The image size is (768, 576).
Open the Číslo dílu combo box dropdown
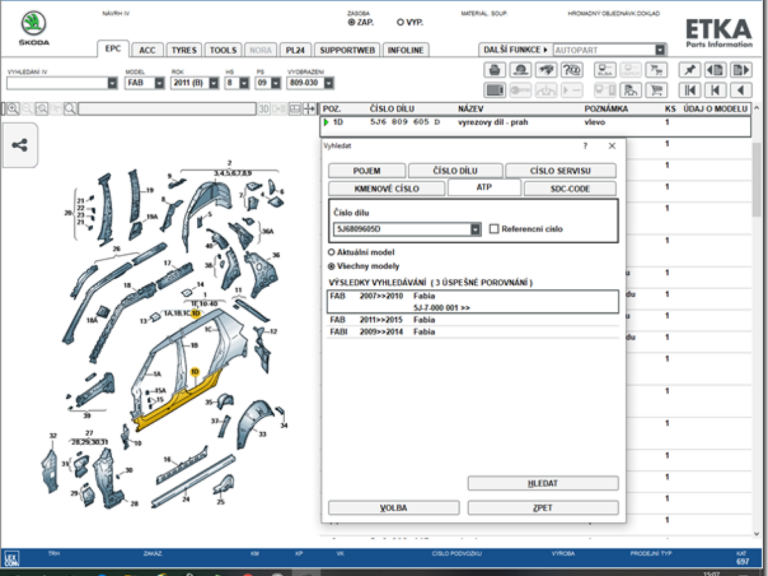pyautogui.click(x=475, y=229)
